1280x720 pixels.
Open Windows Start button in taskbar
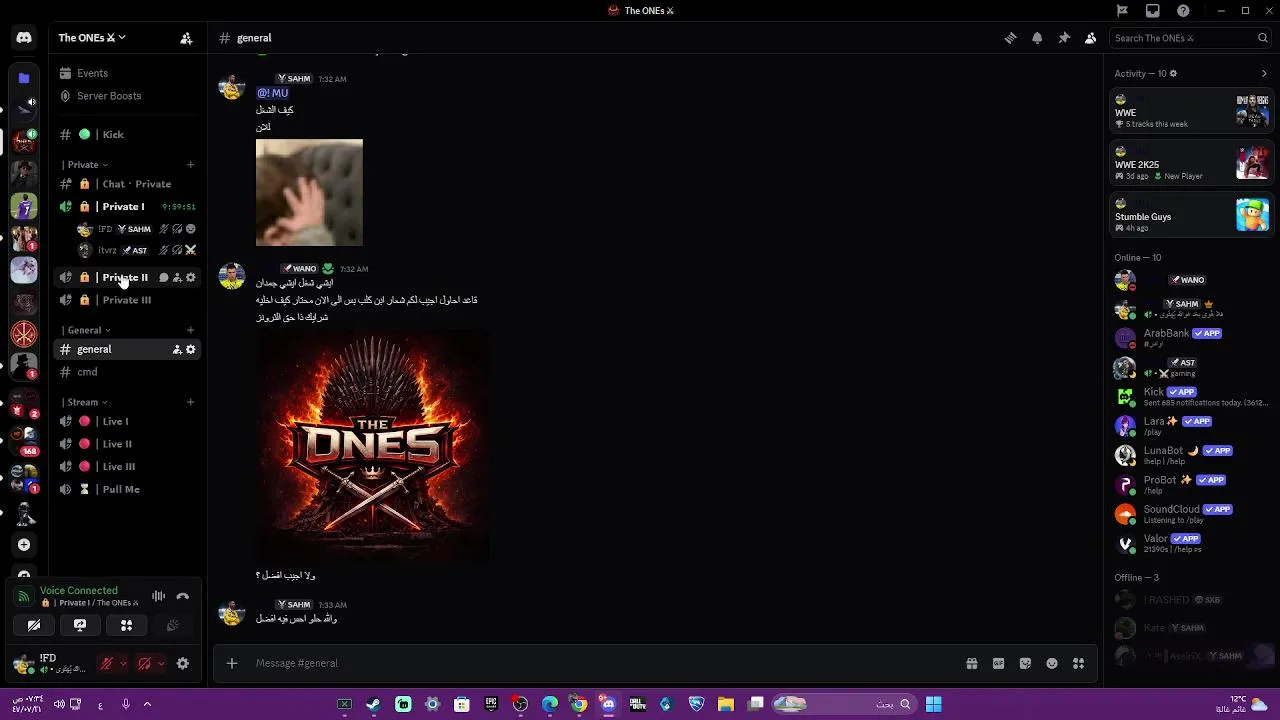pyautogui.click(x=933, y=704)
